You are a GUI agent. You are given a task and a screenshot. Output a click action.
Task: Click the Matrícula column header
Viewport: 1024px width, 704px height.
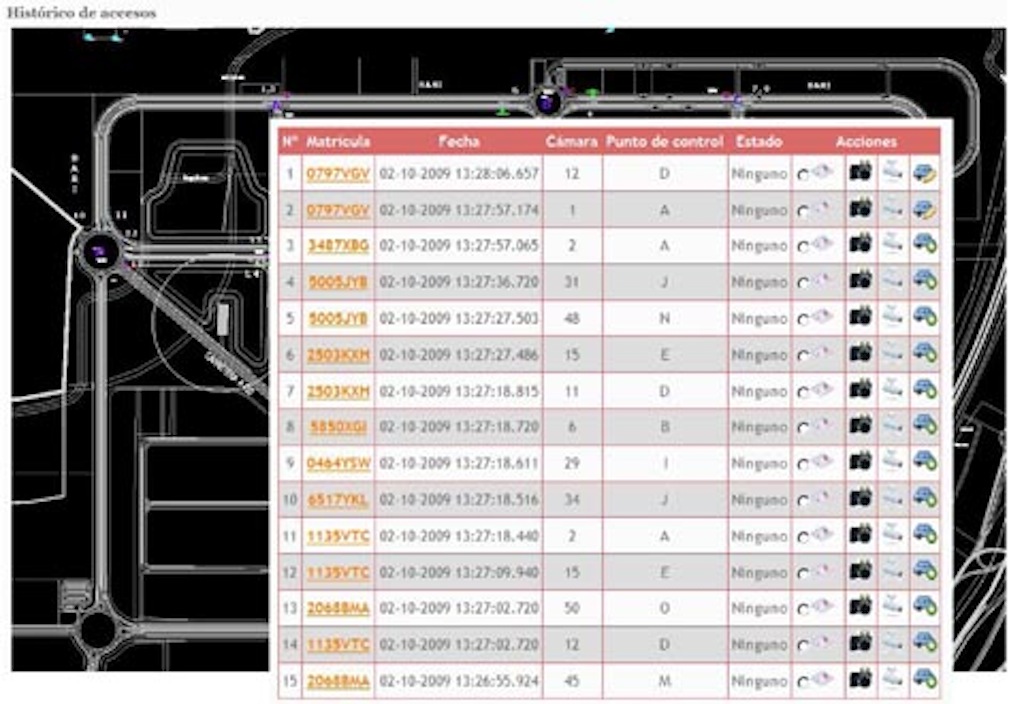pyautogui.click(x=338, y=142)
